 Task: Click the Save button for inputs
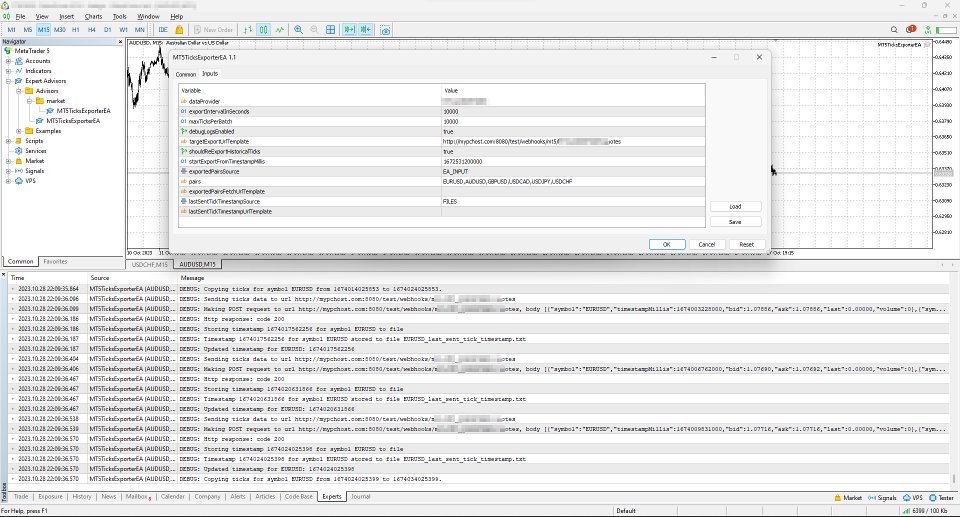[735, 222]
